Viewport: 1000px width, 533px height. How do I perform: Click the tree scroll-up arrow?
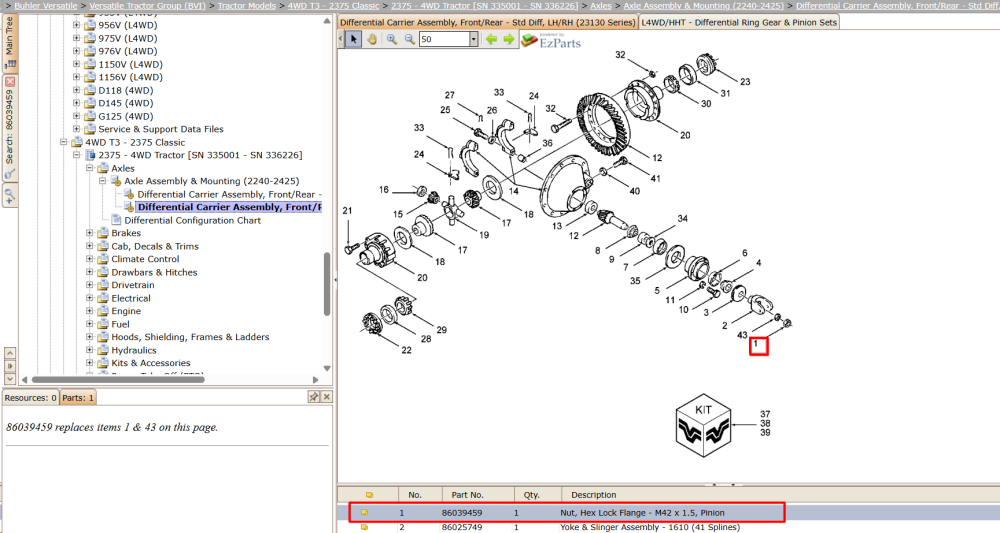coord(327,21)
